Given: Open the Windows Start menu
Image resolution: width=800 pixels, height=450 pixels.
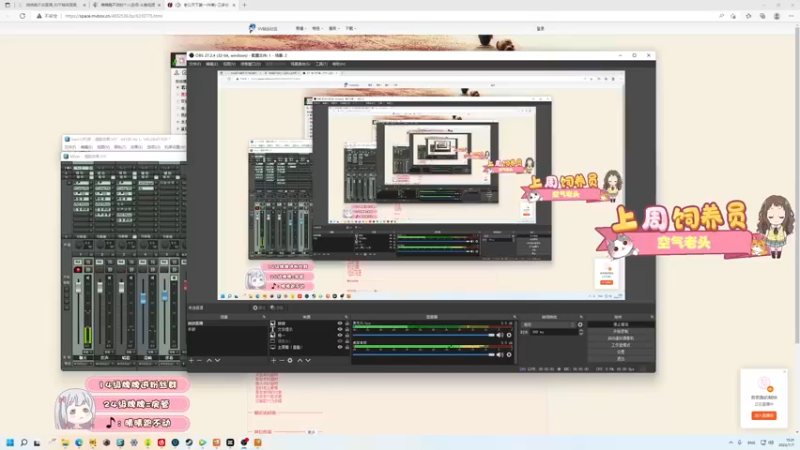Looking at the screenshot, I should (x=10, y=442).
